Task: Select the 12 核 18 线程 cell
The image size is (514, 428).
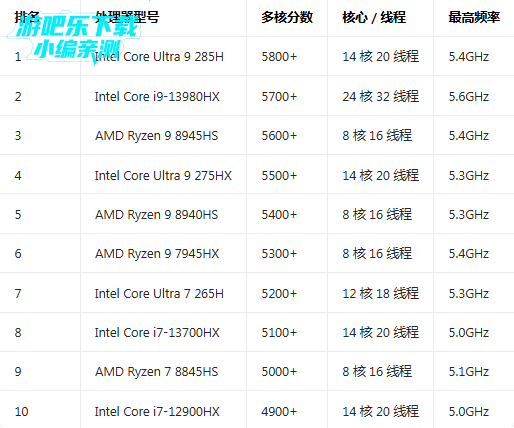Action: [381, 294]
